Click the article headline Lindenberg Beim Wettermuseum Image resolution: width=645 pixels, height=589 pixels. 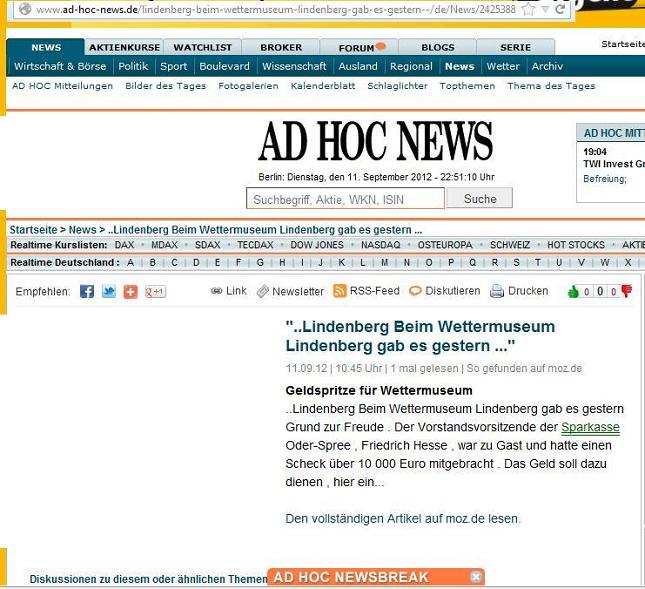(x=420, y=336)
